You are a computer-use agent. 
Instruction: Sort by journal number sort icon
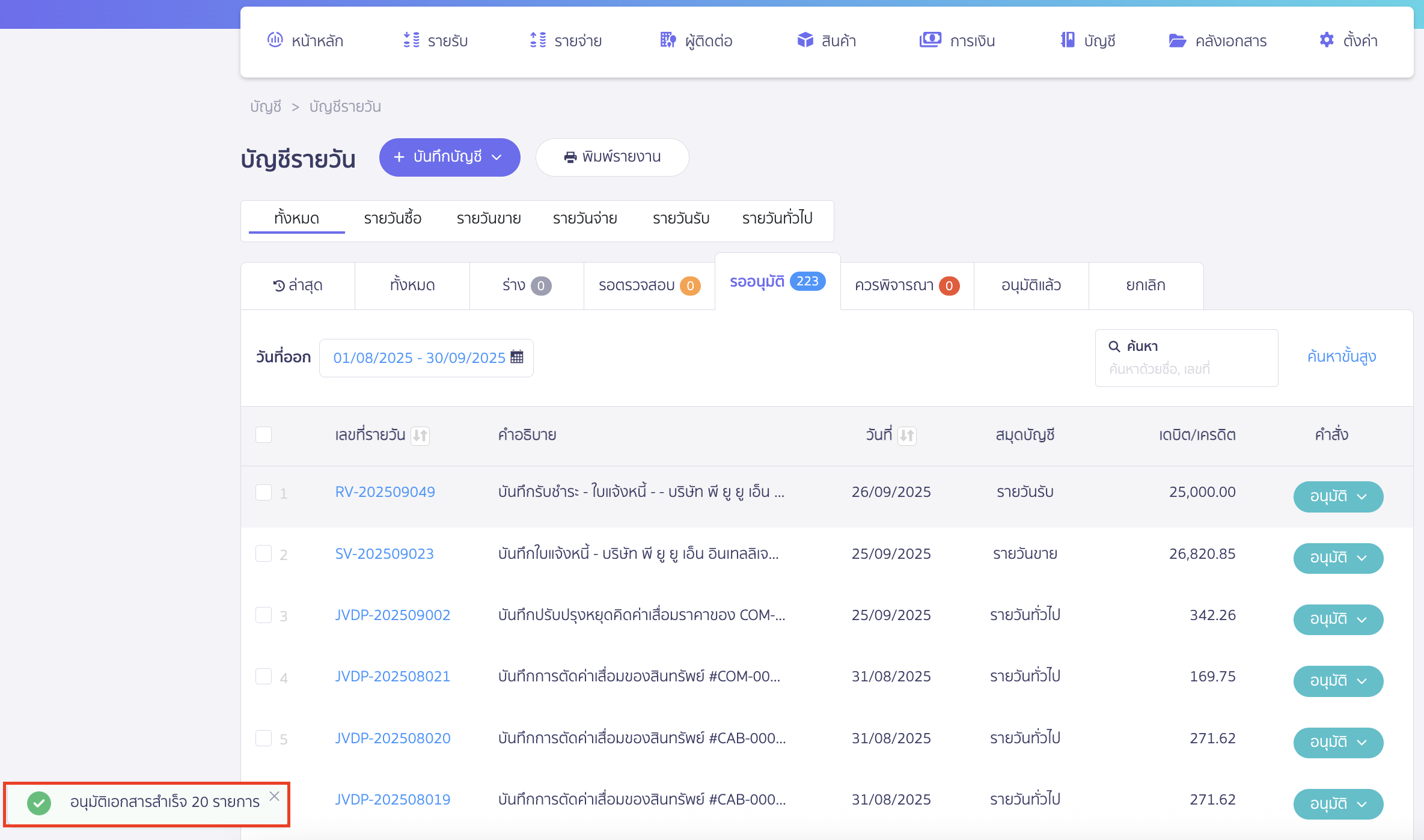(x=420, y=435)
